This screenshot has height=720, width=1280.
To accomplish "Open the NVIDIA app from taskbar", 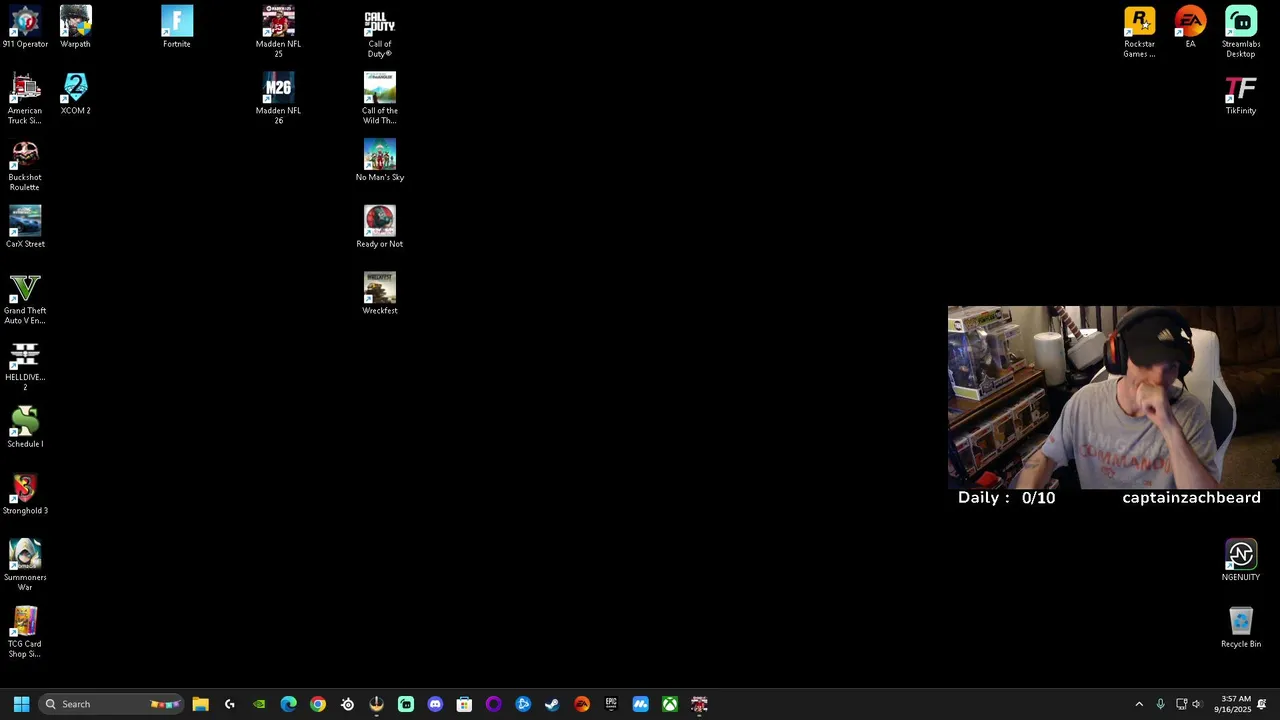I will click(259, 704).
